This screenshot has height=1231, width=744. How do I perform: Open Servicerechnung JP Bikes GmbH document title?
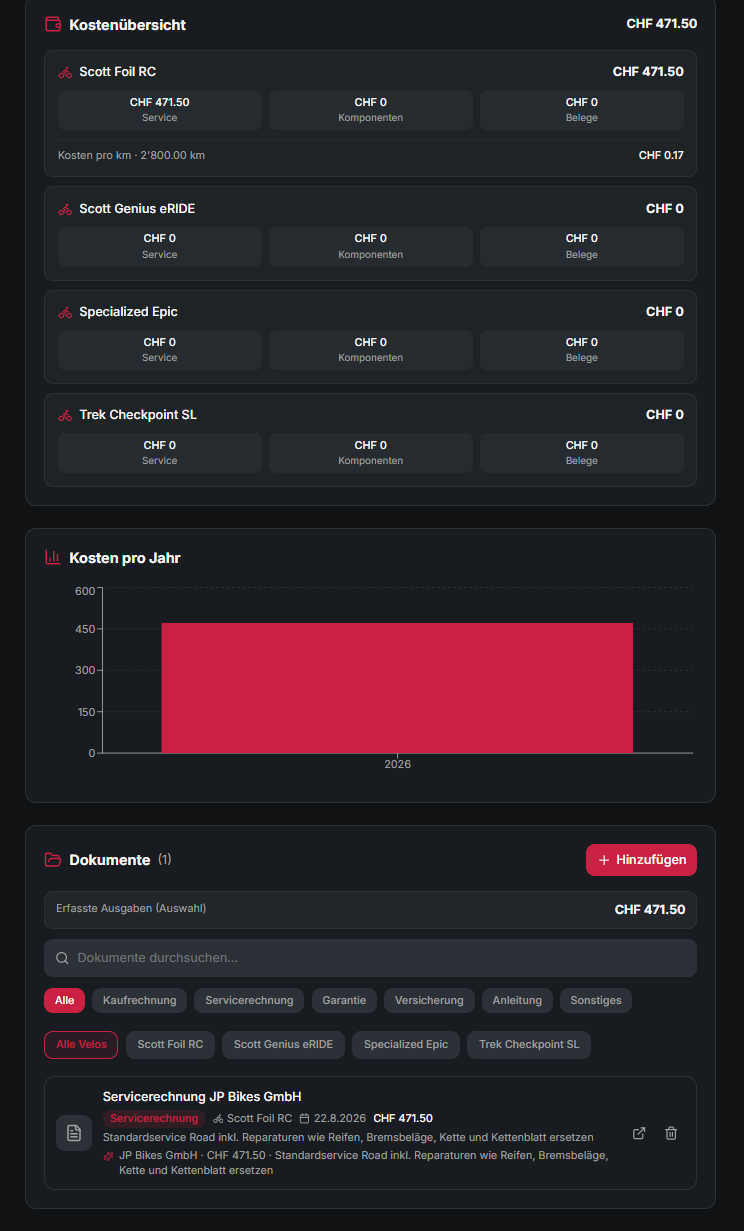click(x=202, y=1097)
